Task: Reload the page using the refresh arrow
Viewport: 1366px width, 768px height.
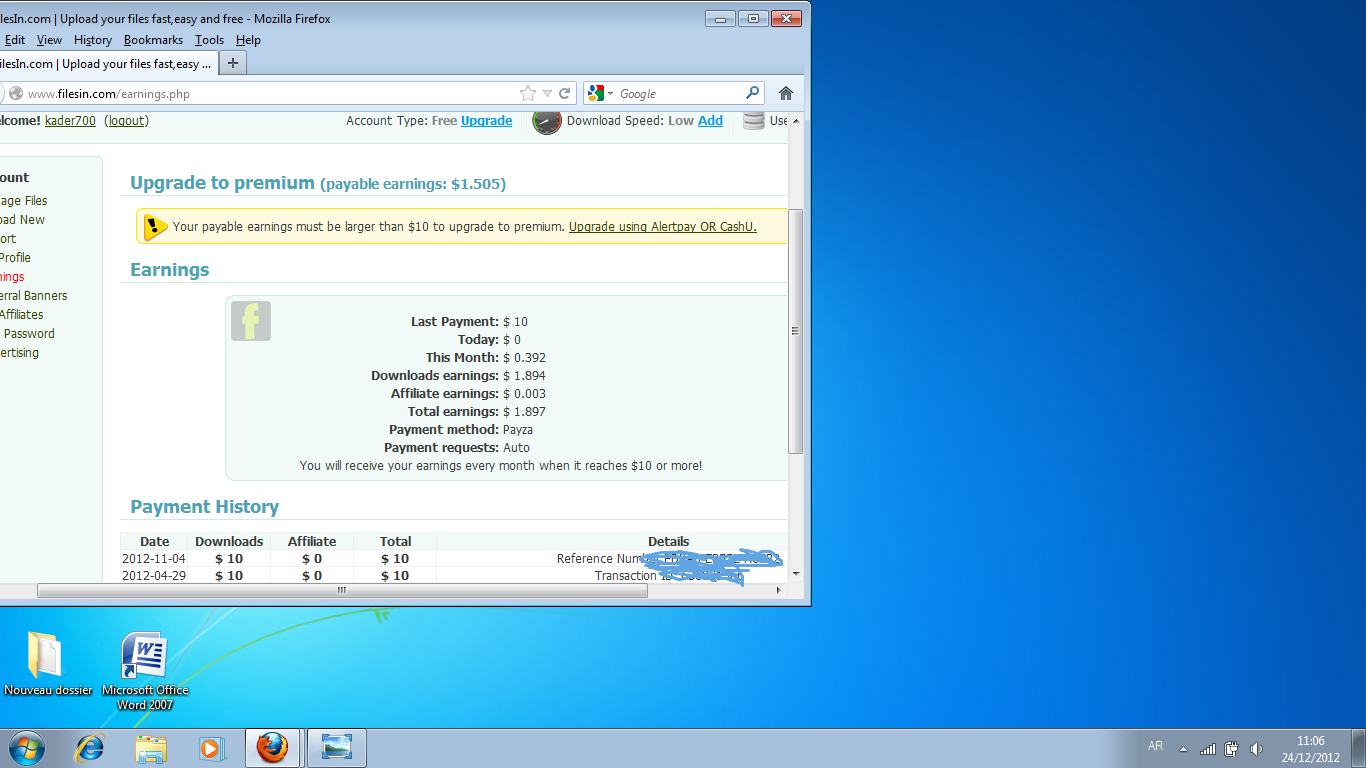Action: pos(565,93)
